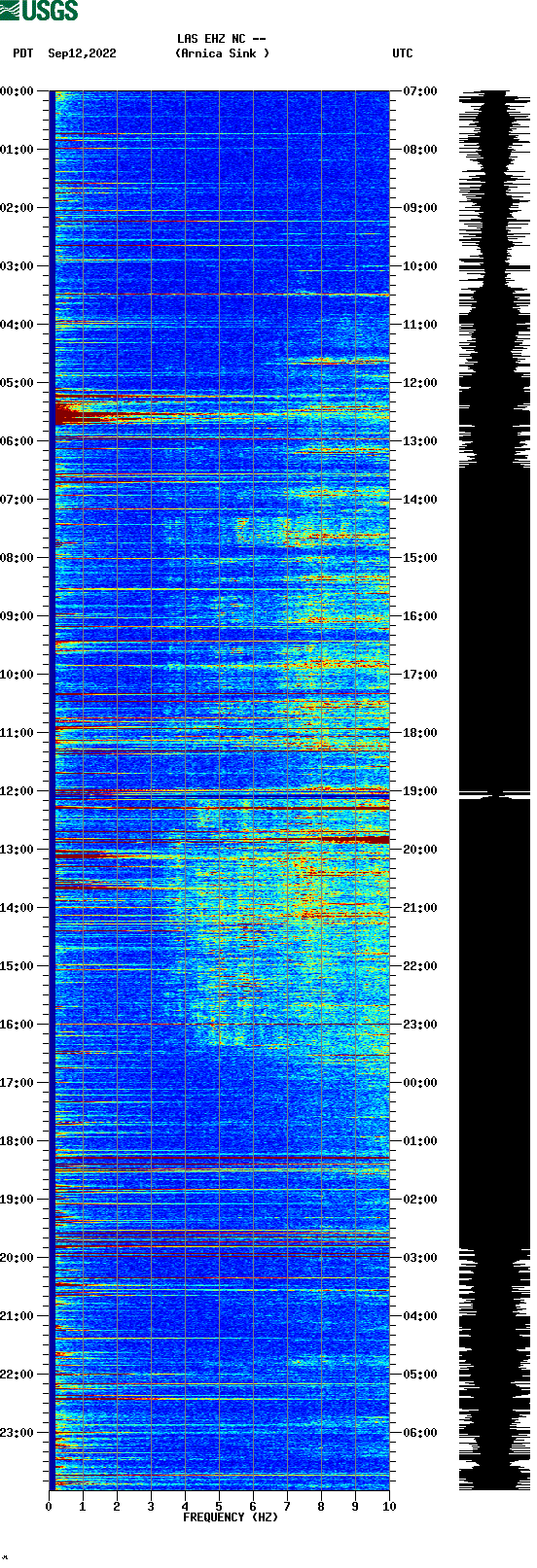Click frequency axis tick 5
This screenshot has height=1568, width=537.
(219, 1507)
